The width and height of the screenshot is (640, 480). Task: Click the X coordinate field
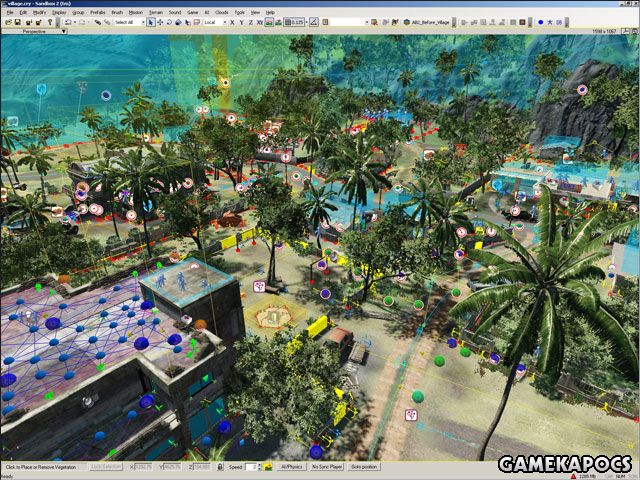pyautogui.click(x=143, y=467)
